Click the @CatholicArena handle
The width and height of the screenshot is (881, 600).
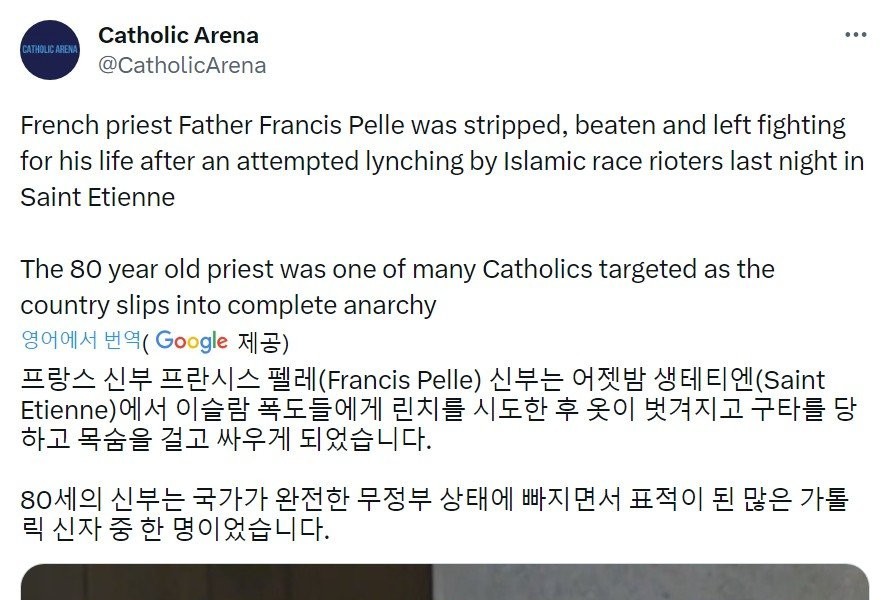click(x=182, y=66)
